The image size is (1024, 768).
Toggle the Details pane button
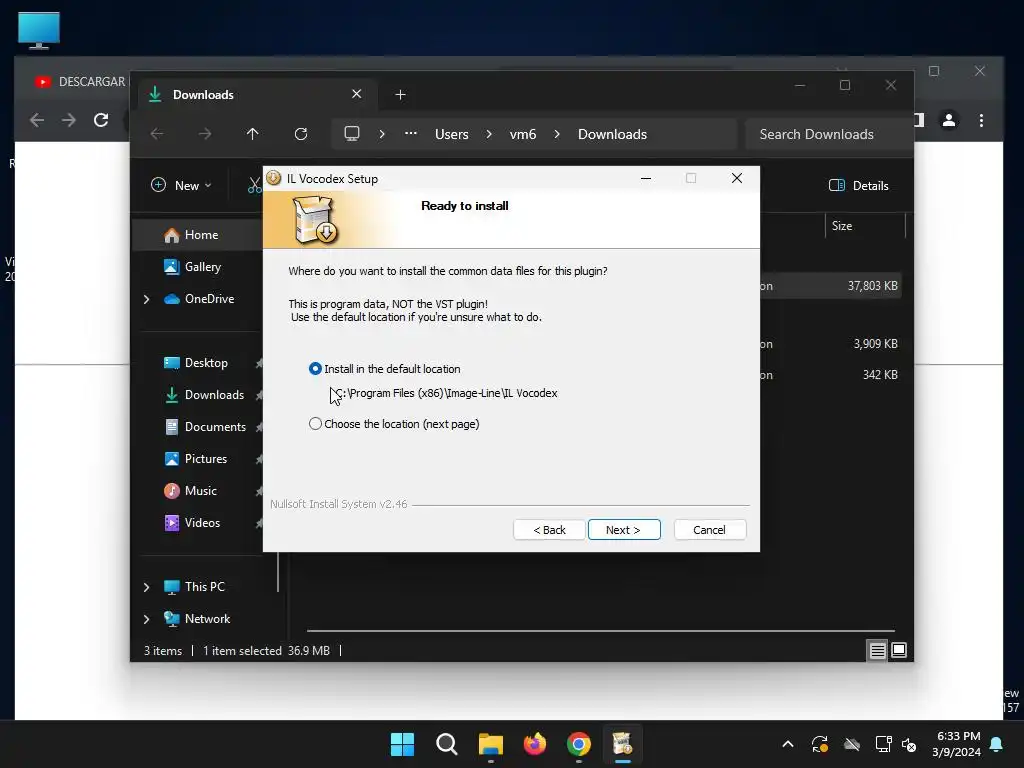coord(859,185)
